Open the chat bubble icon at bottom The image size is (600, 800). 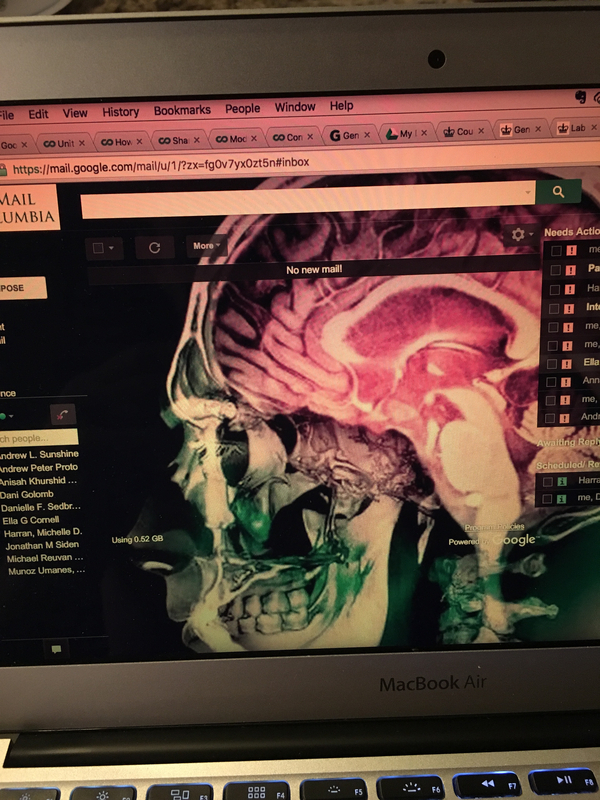pos(56,649)
